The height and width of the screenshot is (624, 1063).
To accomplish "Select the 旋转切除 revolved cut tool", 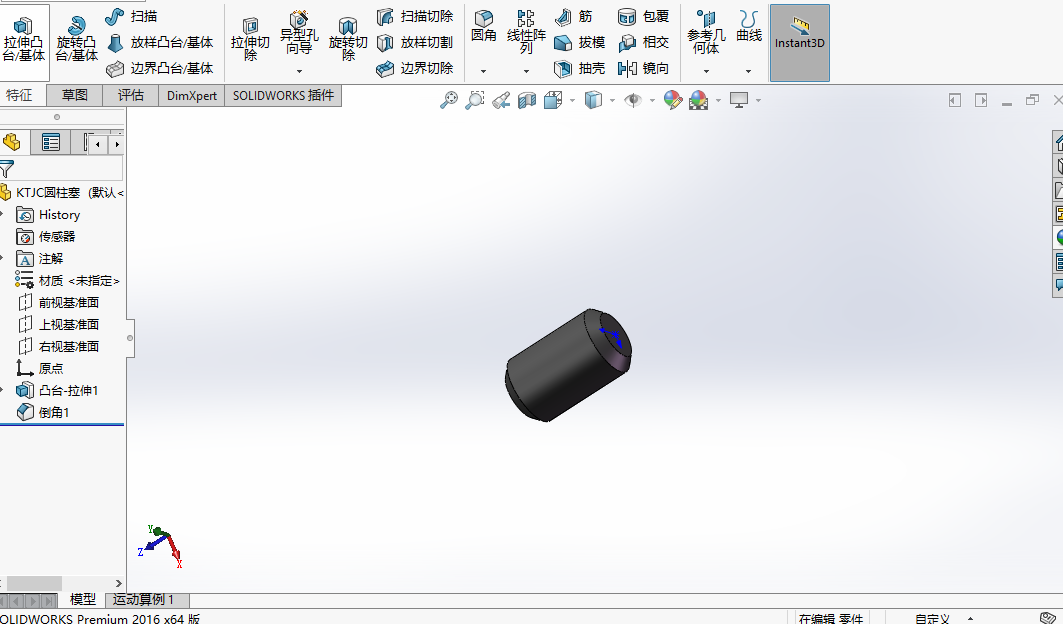I will click(x=348, y=41).
